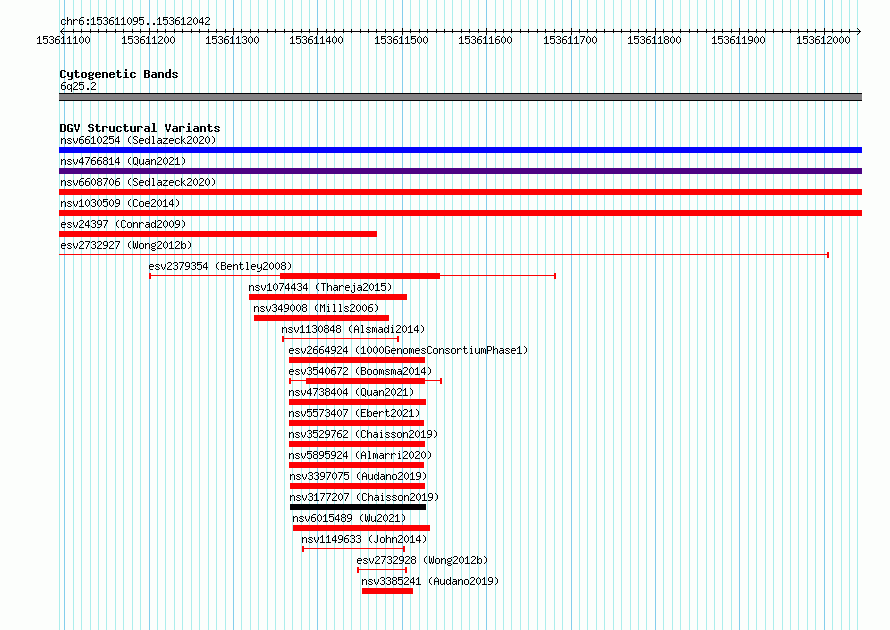890x630 pixels.
Task: Click the nsv3397075 (Audano2019) label
Action: [358, 476]
